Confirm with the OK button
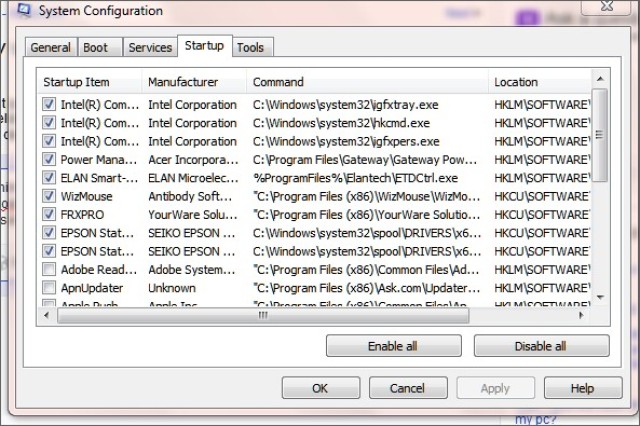The width and height of the screenshot is (640, 426). pos(321,388)
